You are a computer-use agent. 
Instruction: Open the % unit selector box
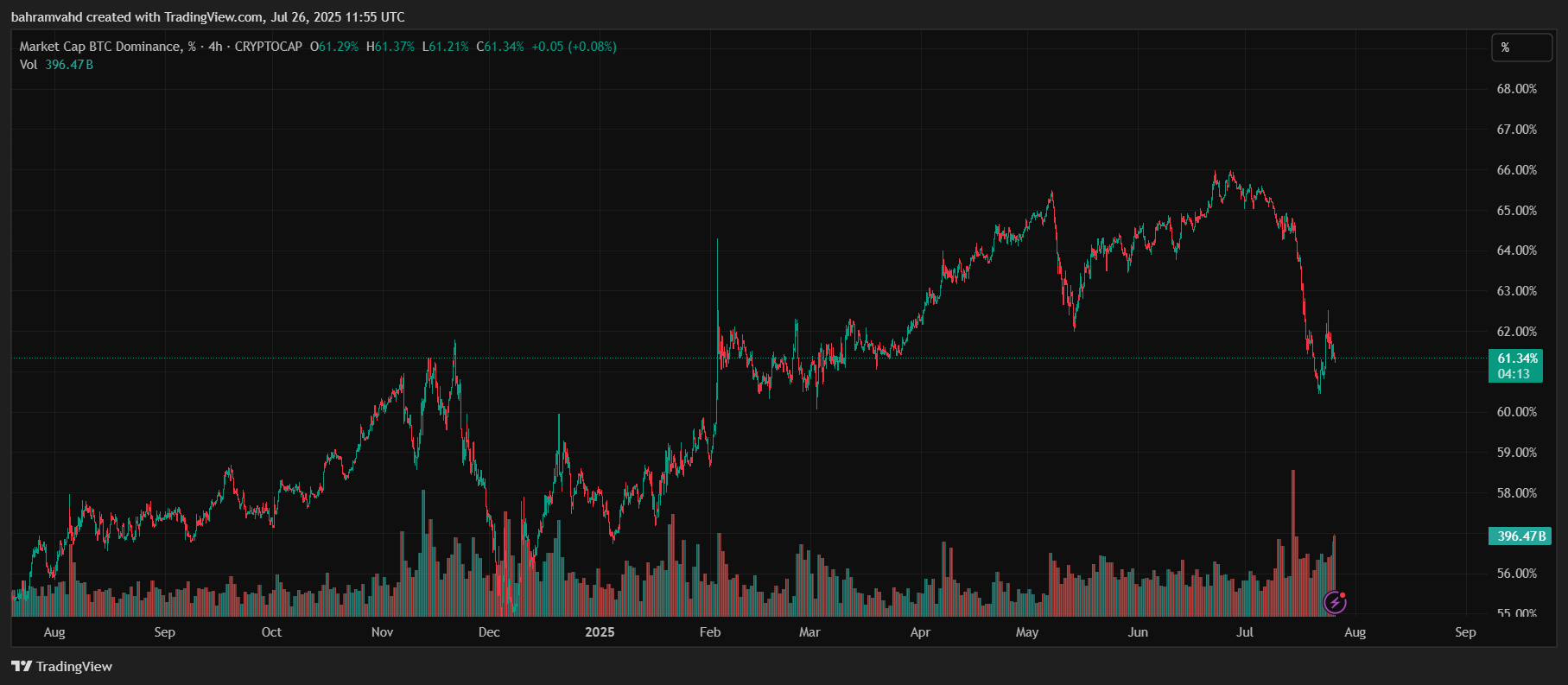[1521, 48]
